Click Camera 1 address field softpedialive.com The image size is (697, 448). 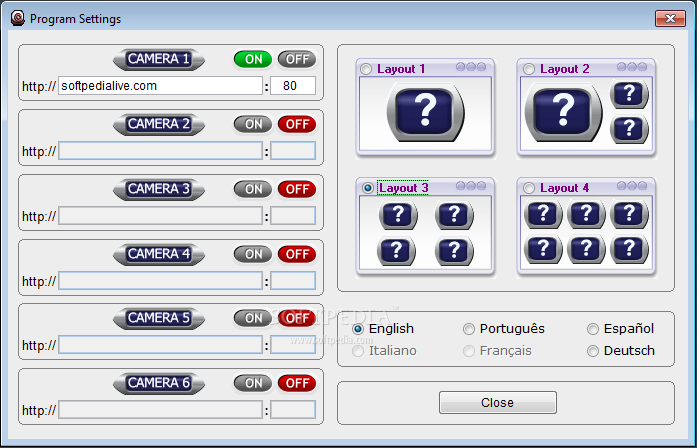pyautogui.click(x=160, y=86)
